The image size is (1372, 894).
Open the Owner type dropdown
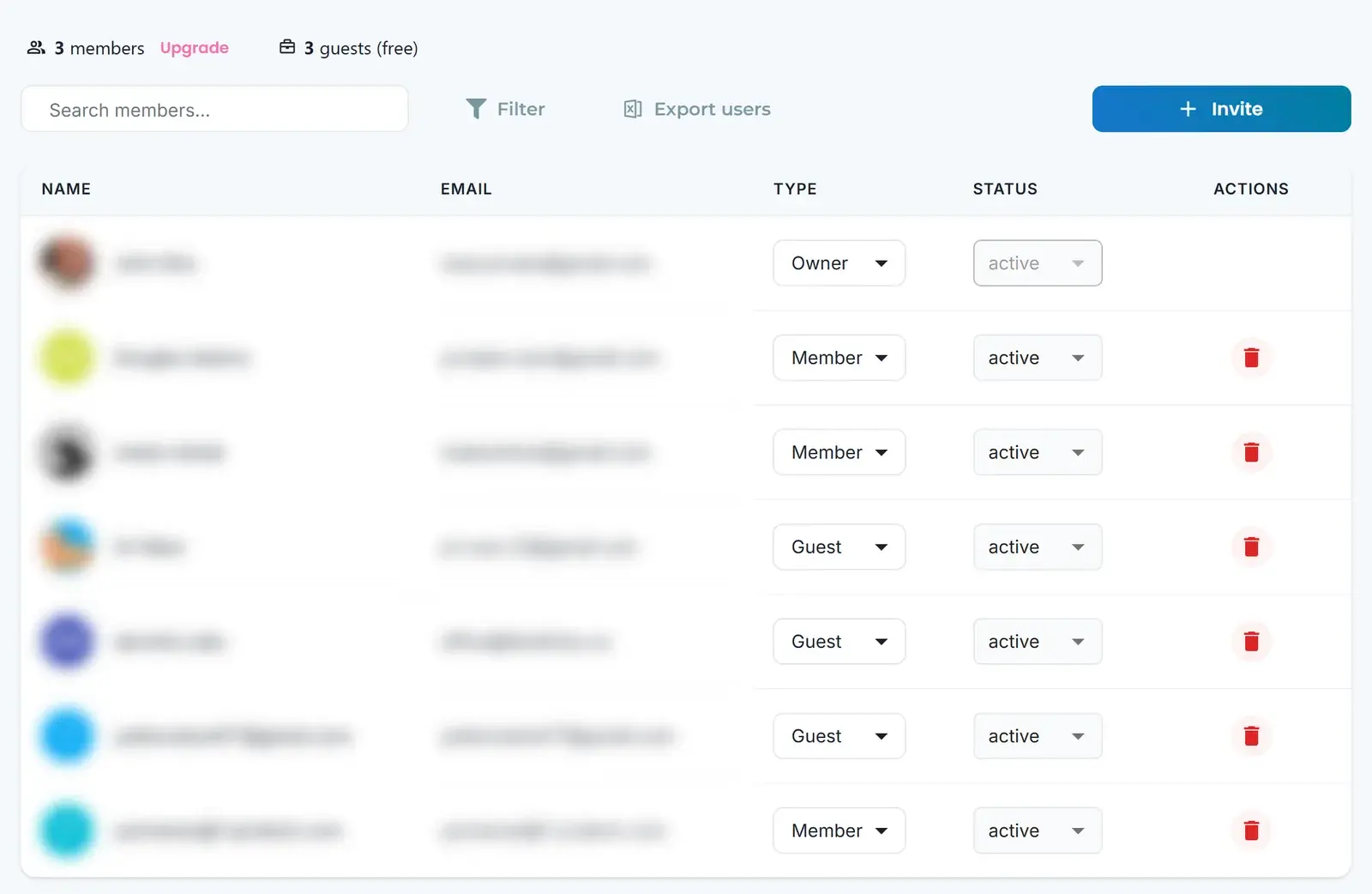point(839,263)
